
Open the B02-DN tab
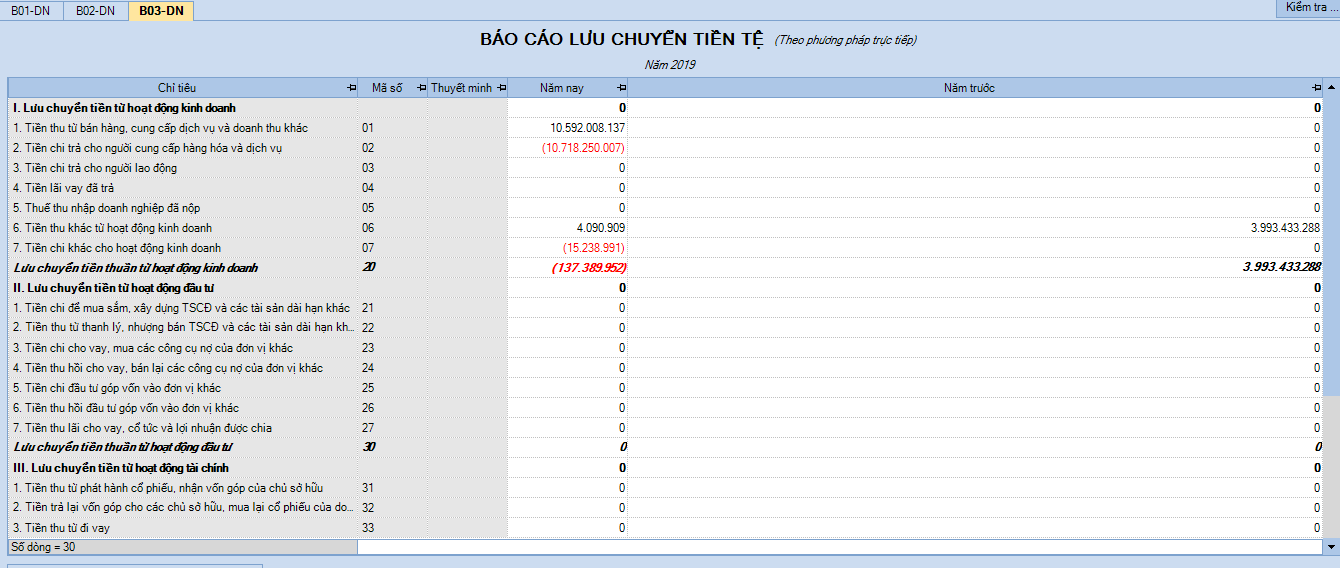click(95, 11)
